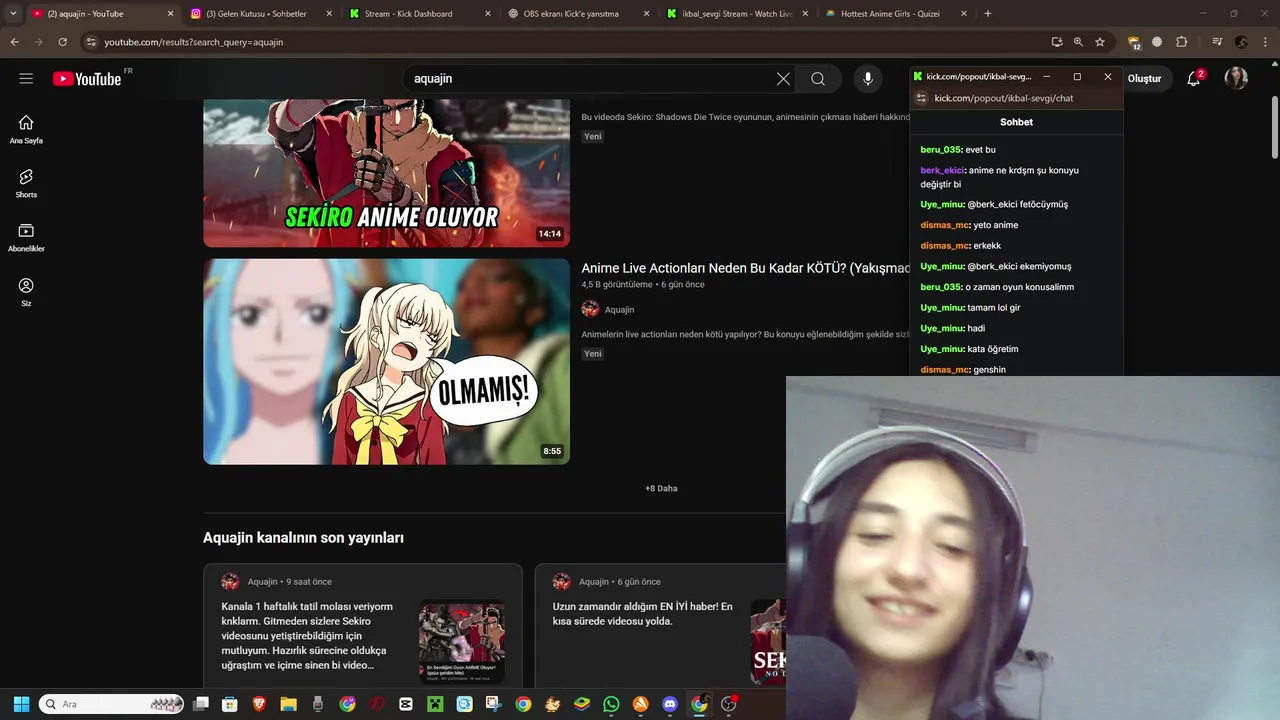The width and height of the screenshot is (1280, 720).
Task: Read the Kanala 1 haftalık tatil post
Action: tap(308, 636)
